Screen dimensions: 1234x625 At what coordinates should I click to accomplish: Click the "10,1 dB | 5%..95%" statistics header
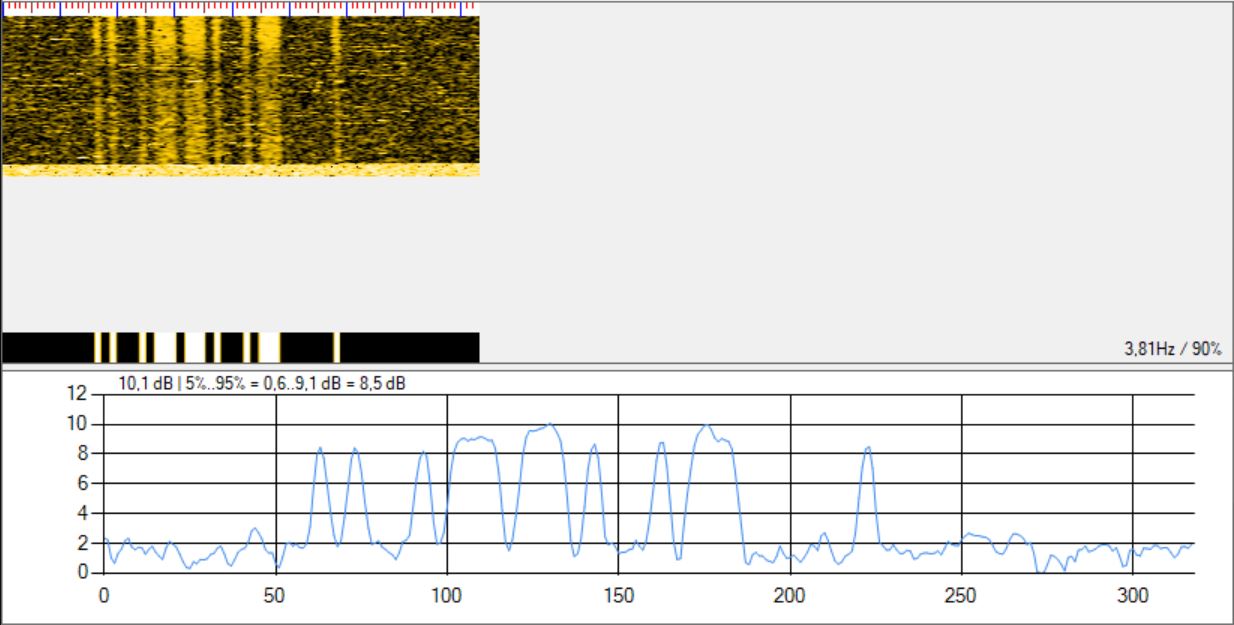click(x=262, y=382)
